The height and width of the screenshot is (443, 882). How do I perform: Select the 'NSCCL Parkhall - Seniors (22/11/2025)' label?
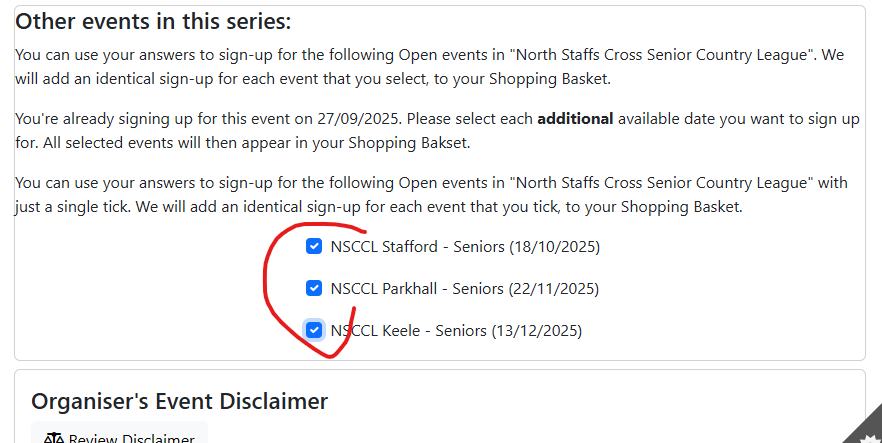(x=465, y=289)
